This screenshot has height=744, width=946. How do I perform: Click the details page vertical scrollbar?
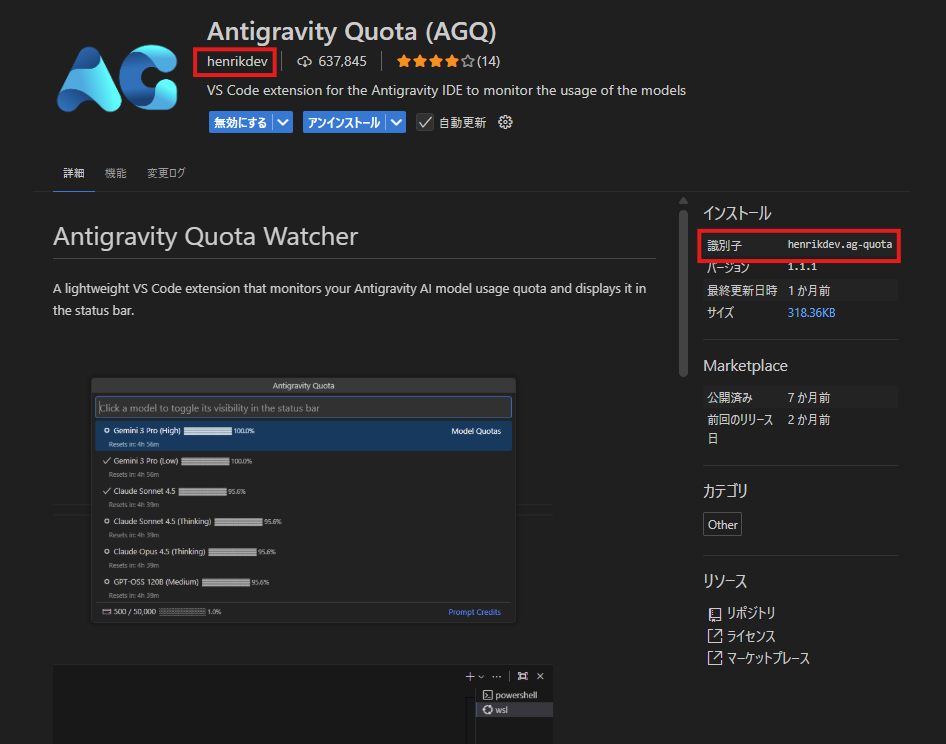click(683, 293)
